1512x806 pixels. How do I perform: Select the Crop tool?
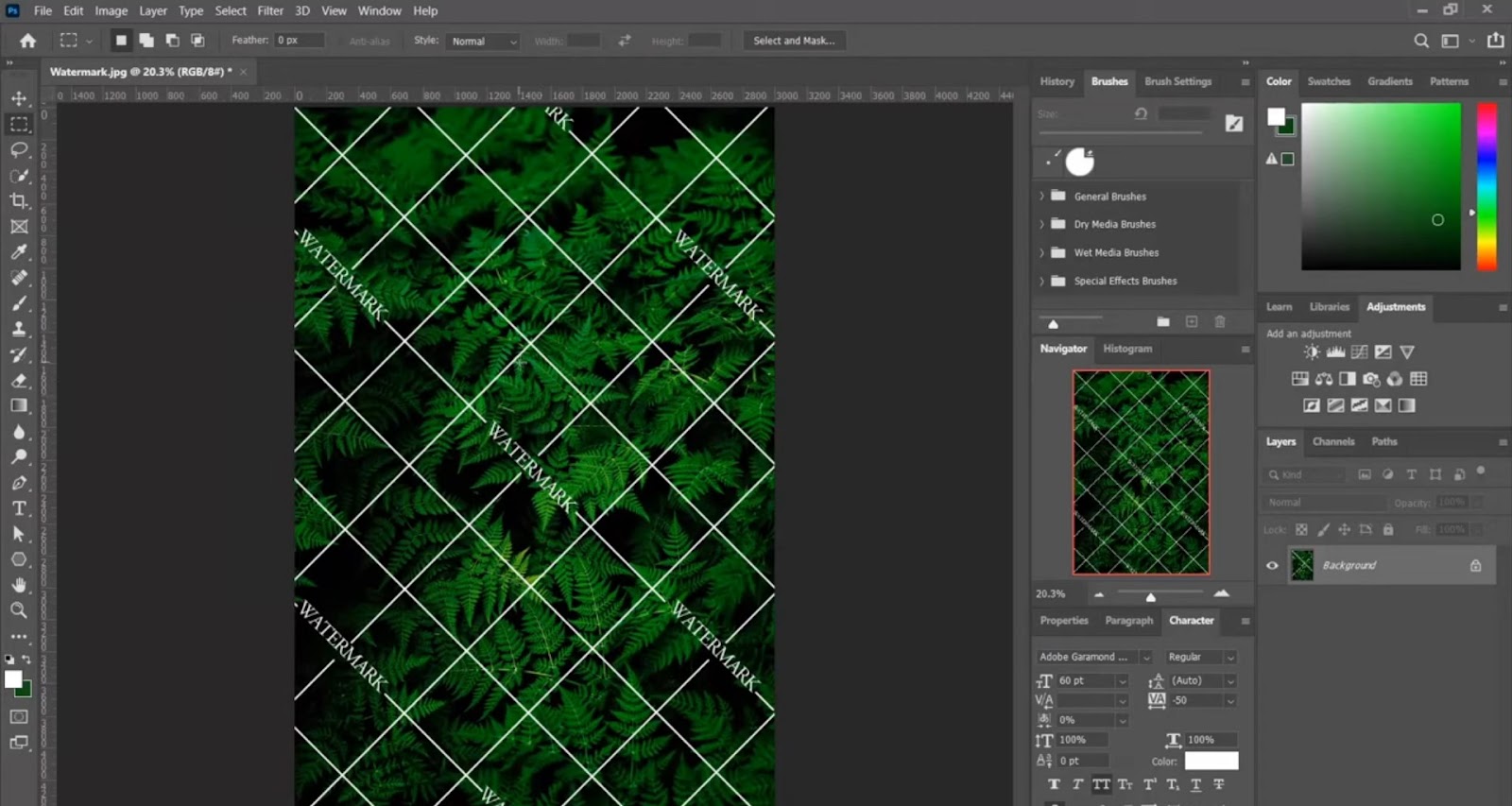point(19,200)
